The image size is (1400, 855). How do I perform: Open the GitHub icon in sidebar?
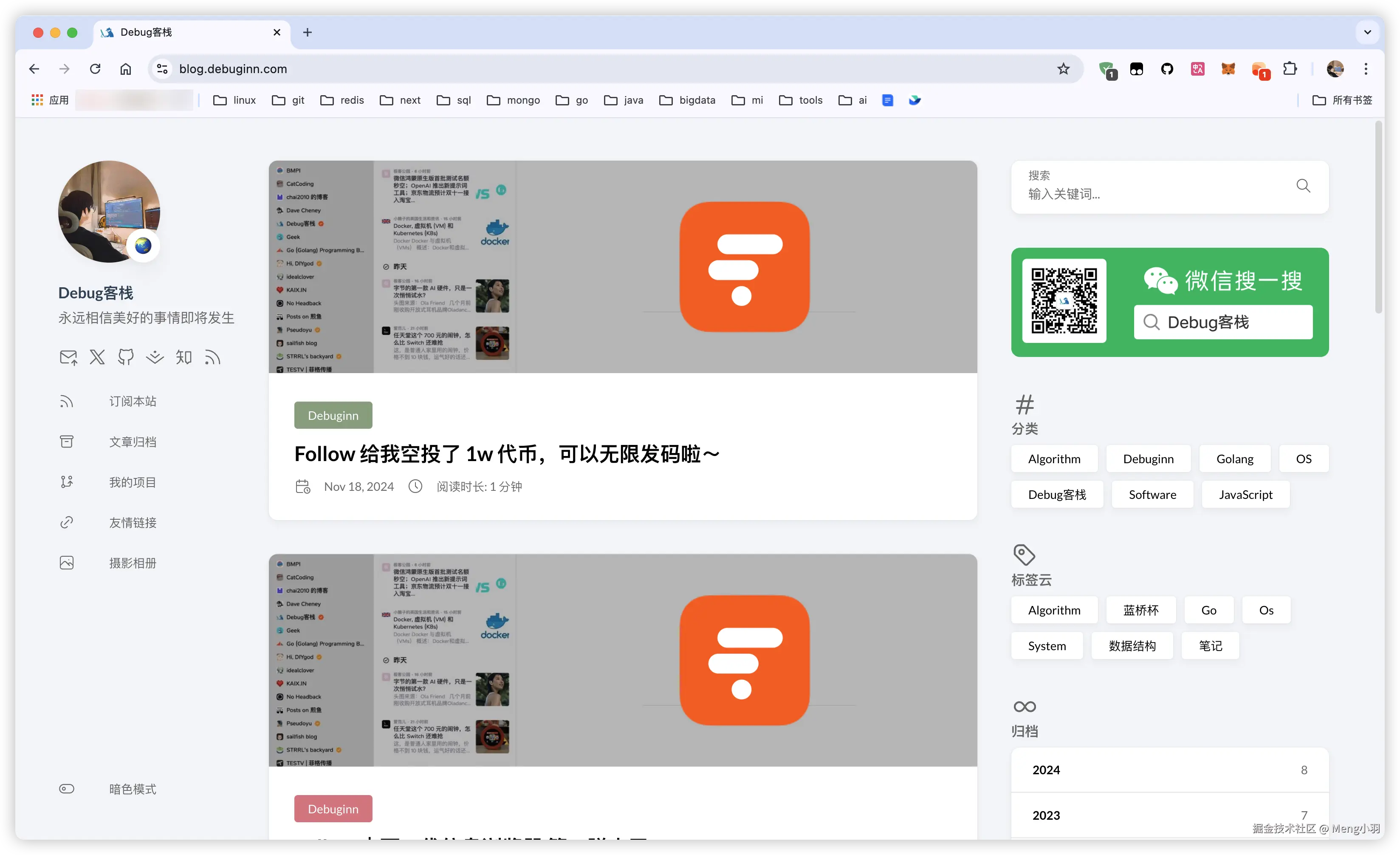[x=126, y=357]
